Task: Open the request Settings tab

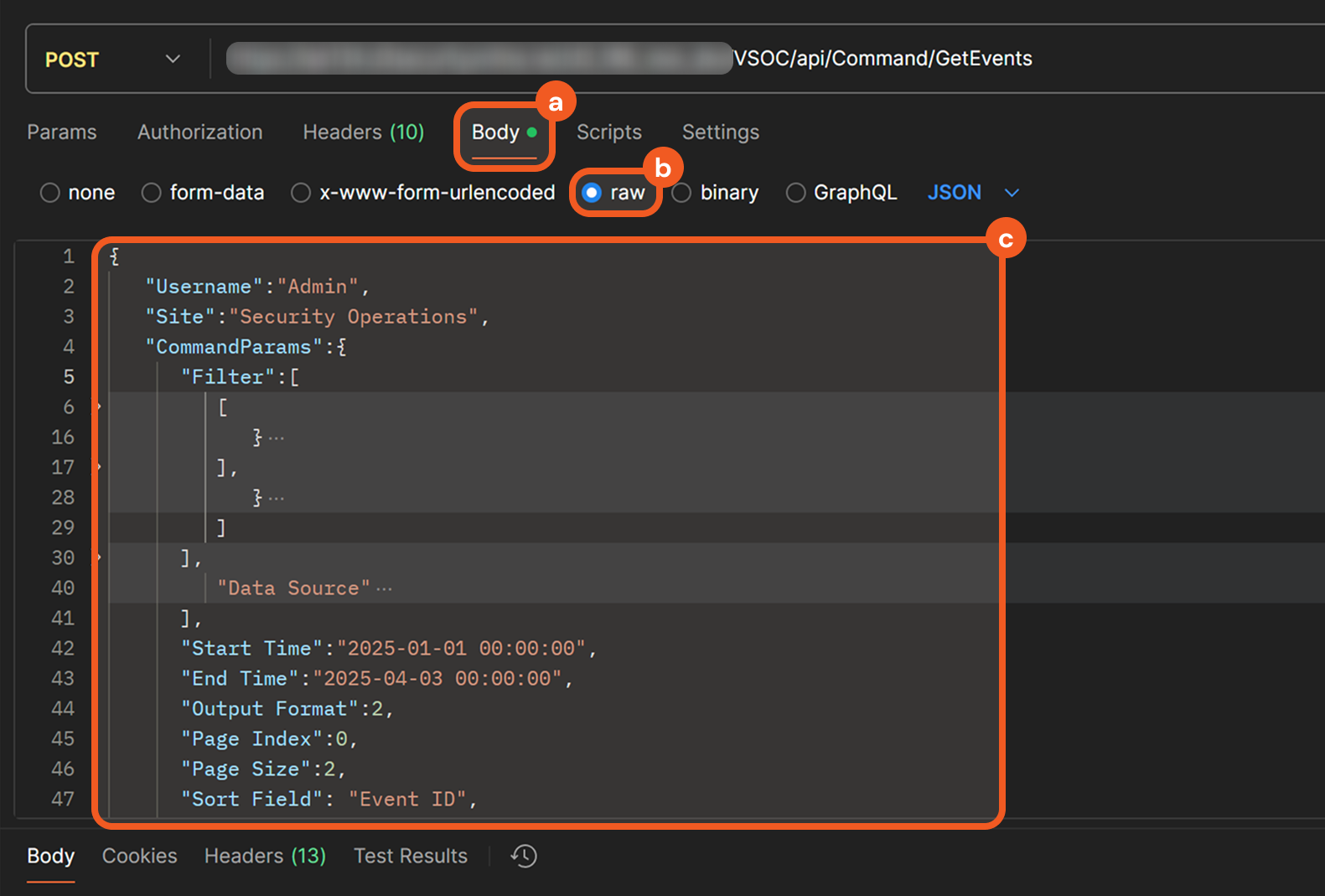Action: (x=720, y=132)
